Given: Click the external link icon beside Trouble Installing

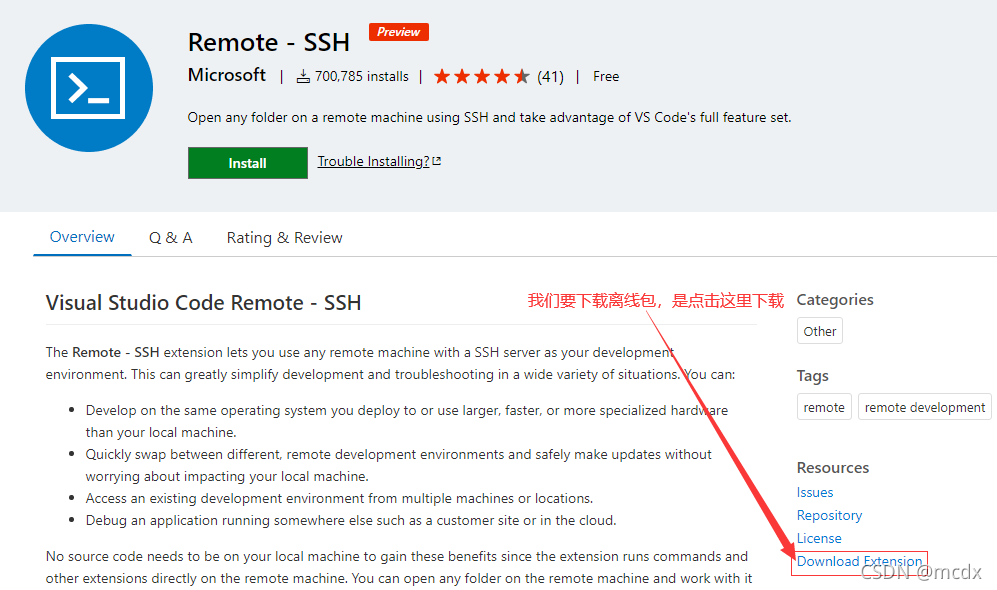Looking at the screenshot, I should point(437,161).
